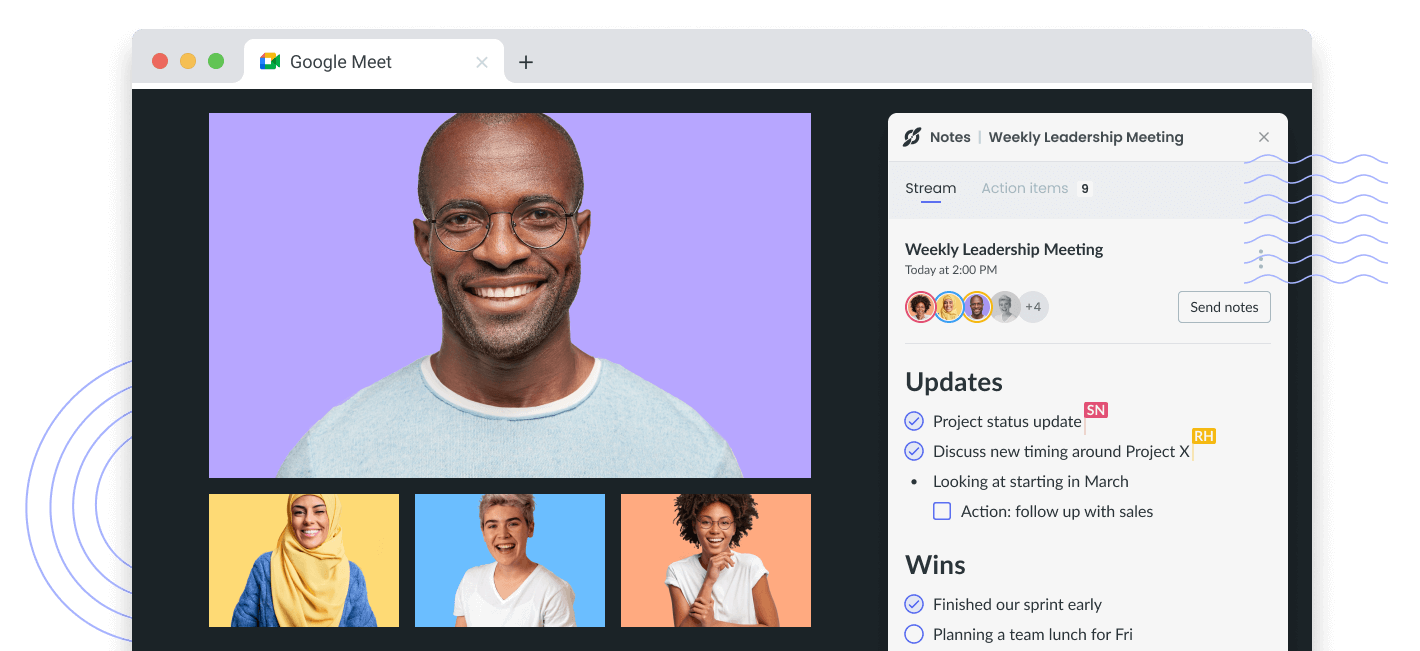Image resolution: width=1420 pixels, height=651 pixels.
Task: Select the Google Meet browser tab
Action: 374,62
